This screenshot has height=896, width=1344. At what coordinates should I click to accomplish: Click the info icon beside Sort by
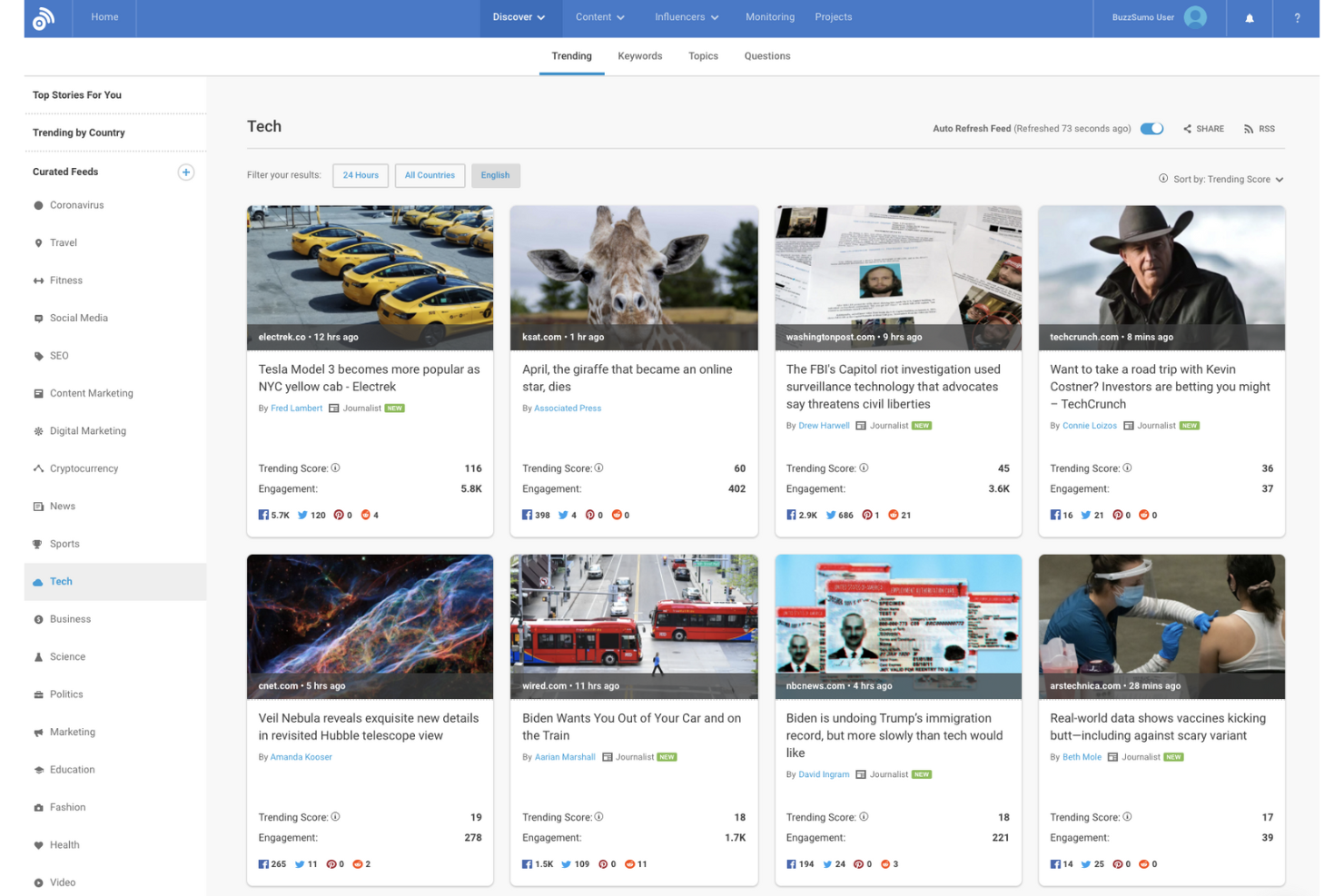1163,179
